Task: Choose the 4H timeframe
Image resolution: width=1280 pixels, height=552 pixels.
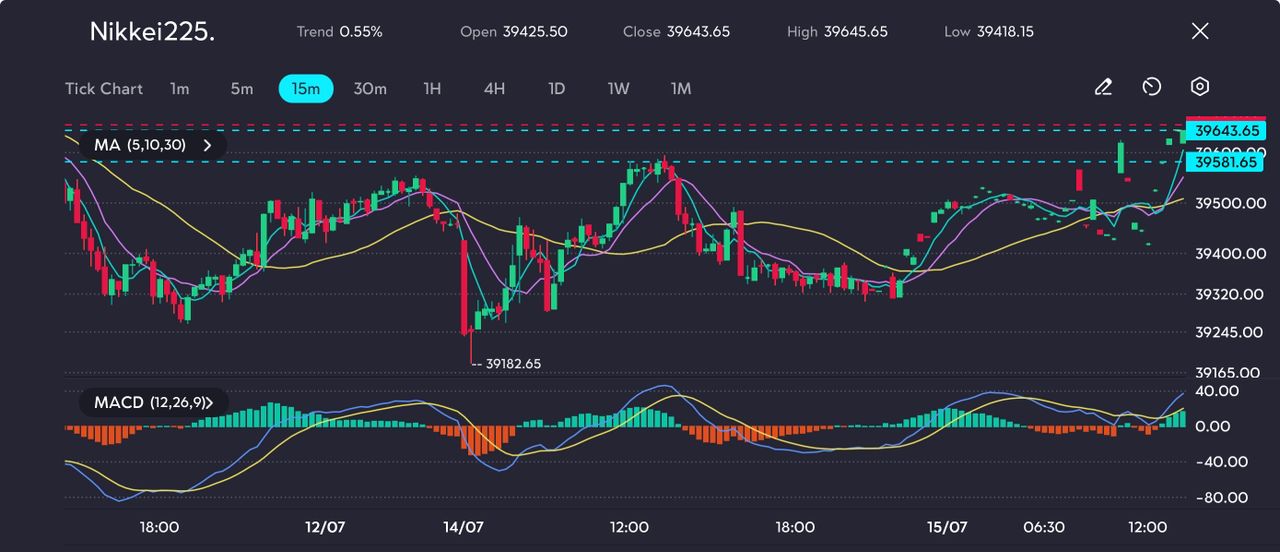Action: pos(494,89)
